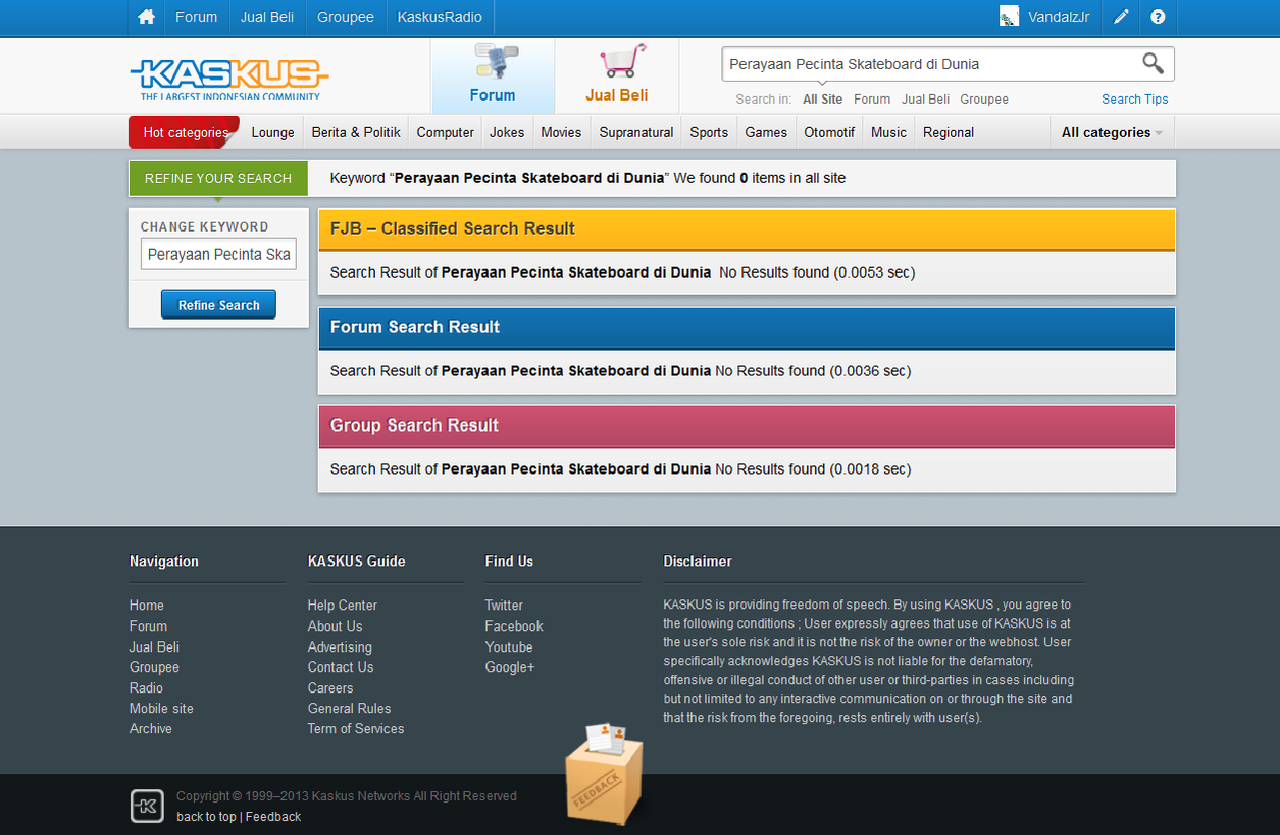Open Jual Beli in top navigation bar
Screen dimensions: 1280x835
267,17
